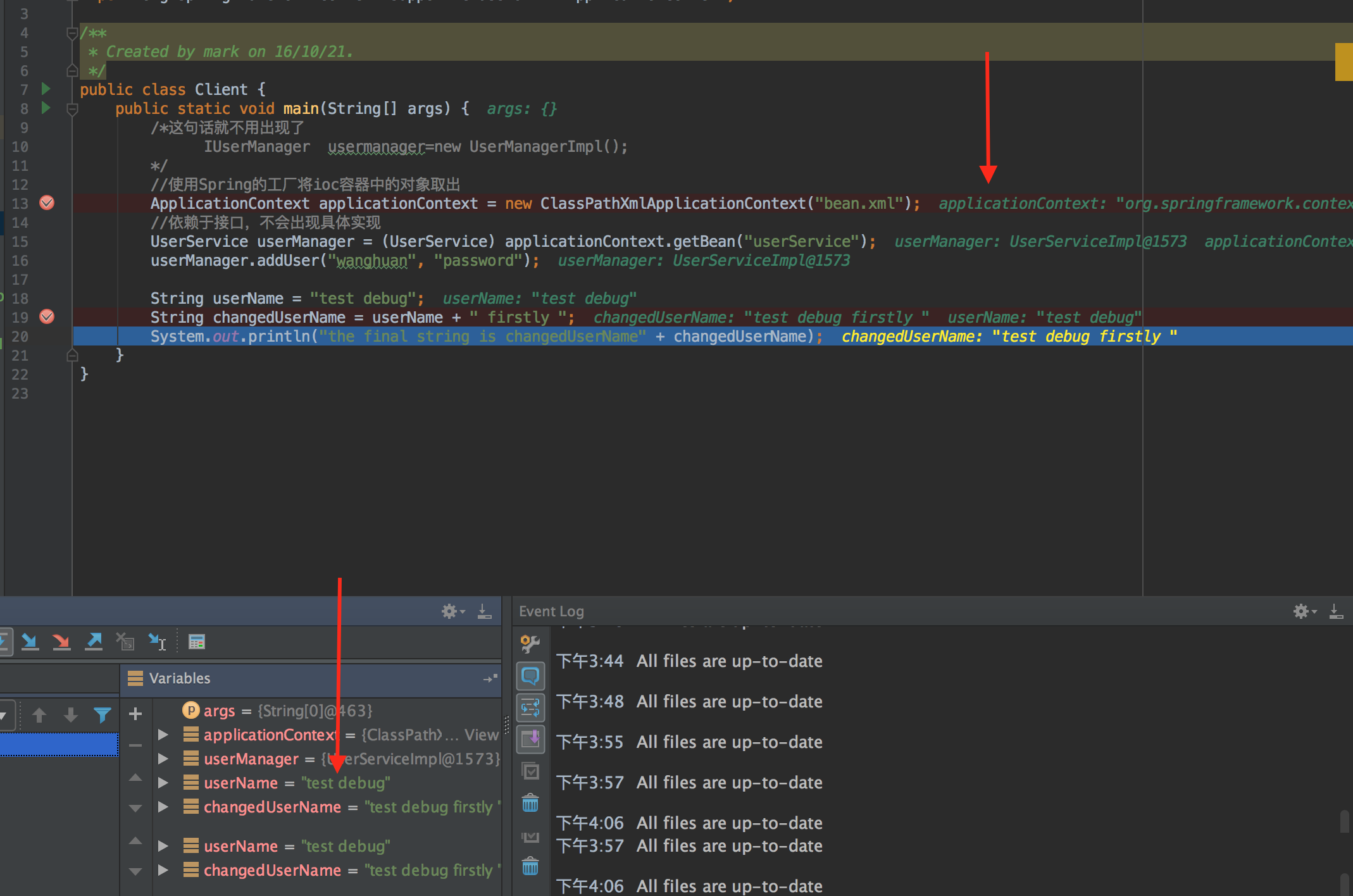Image resolution: width=1353 pixels, height=896 pixels.
Task: Click the Client class name
Action: tap(221, 89)
